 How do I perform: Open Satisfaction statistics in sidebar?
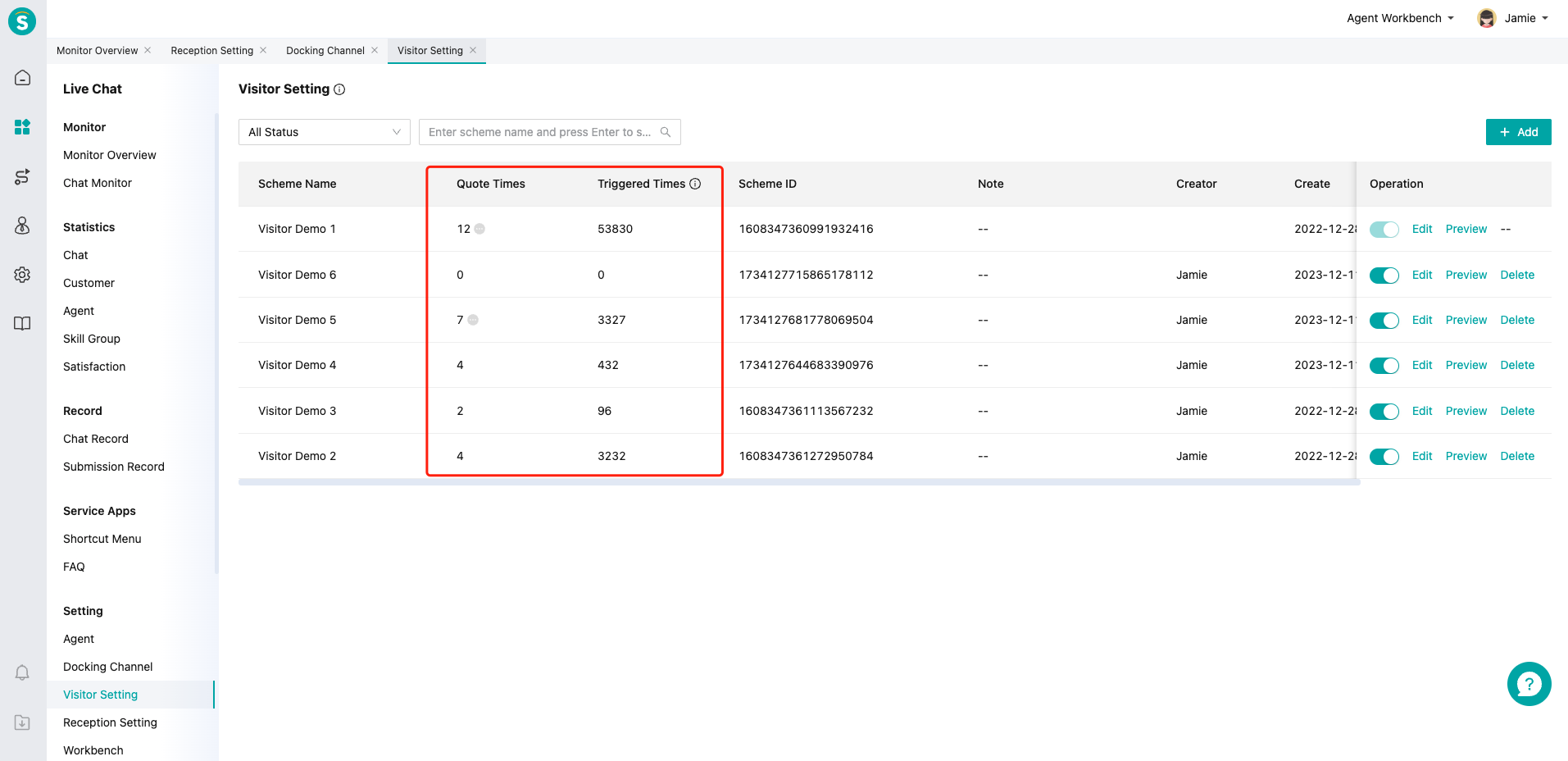94,367
